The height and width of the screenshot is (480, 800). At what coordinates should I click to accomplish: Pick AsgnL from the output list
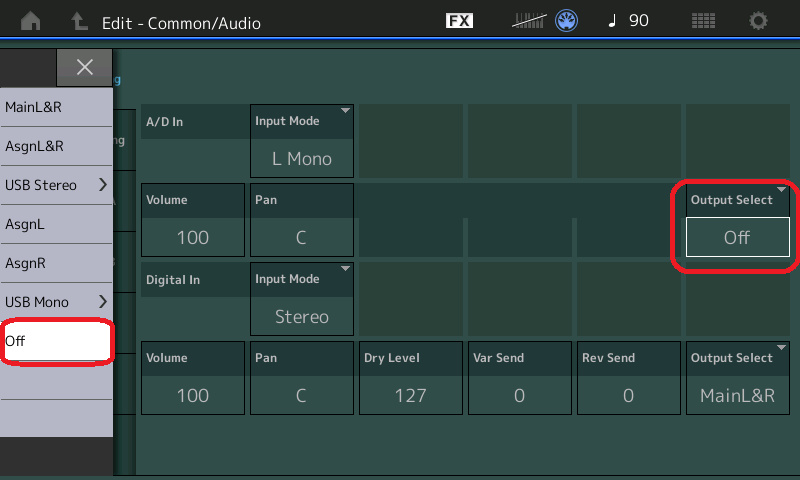pyautogui.click(x=56, y=224)
